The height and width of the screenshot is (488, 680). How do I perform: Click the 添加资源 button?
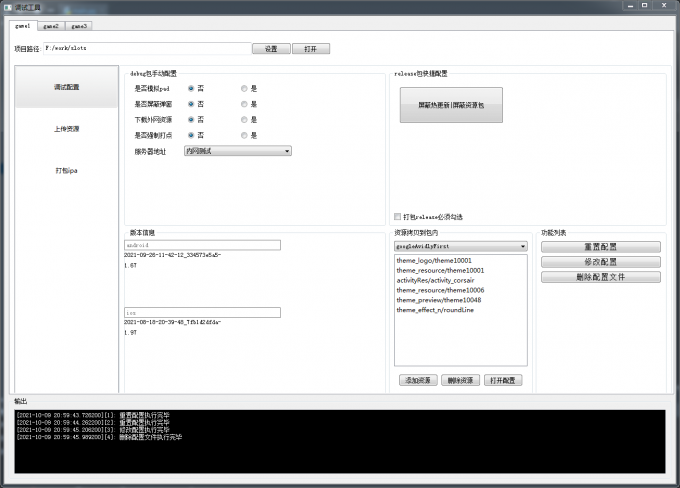(x=418, y=380)
